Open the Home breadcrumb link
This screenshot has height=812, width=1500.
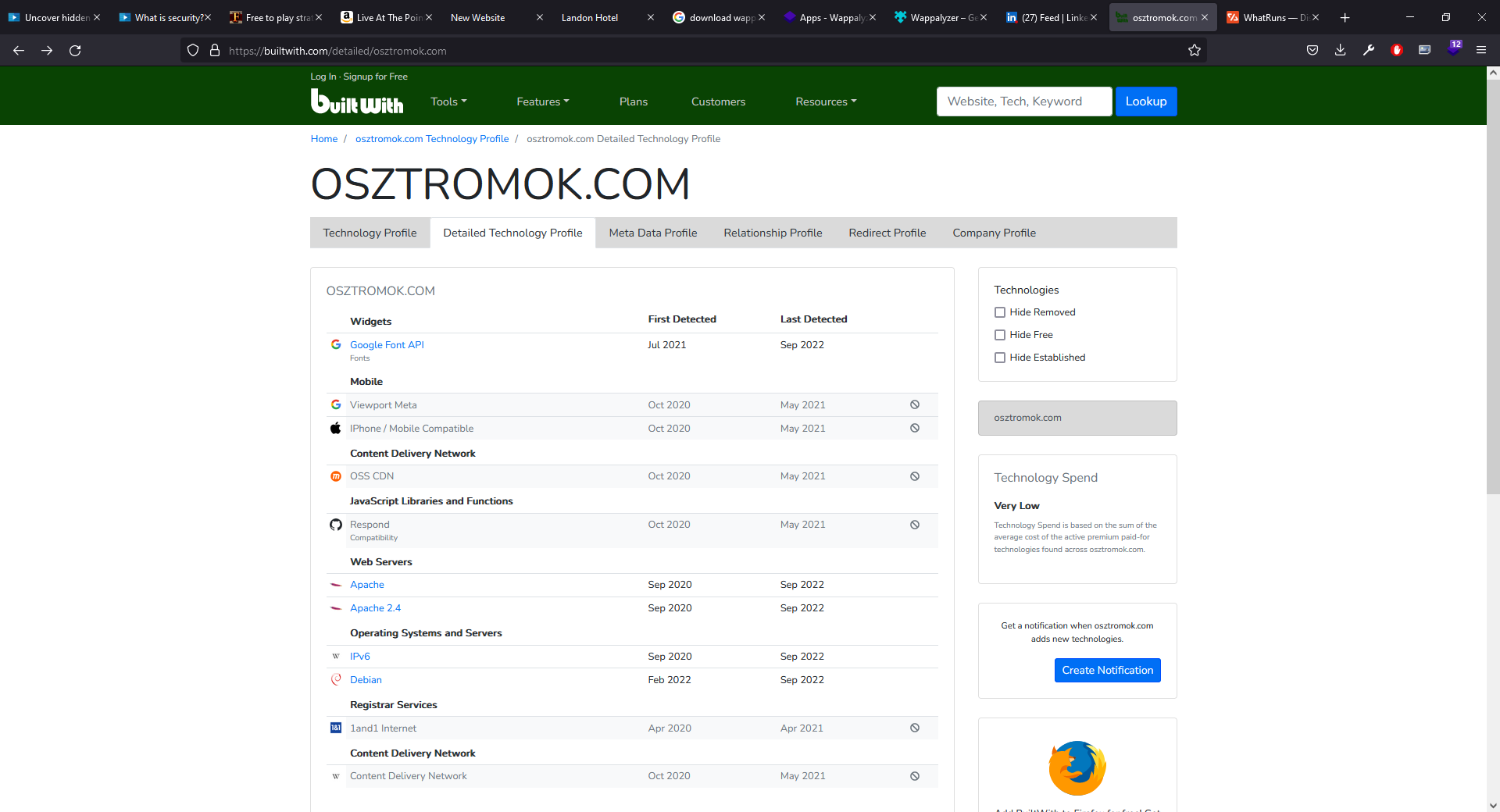click(324, 139)
